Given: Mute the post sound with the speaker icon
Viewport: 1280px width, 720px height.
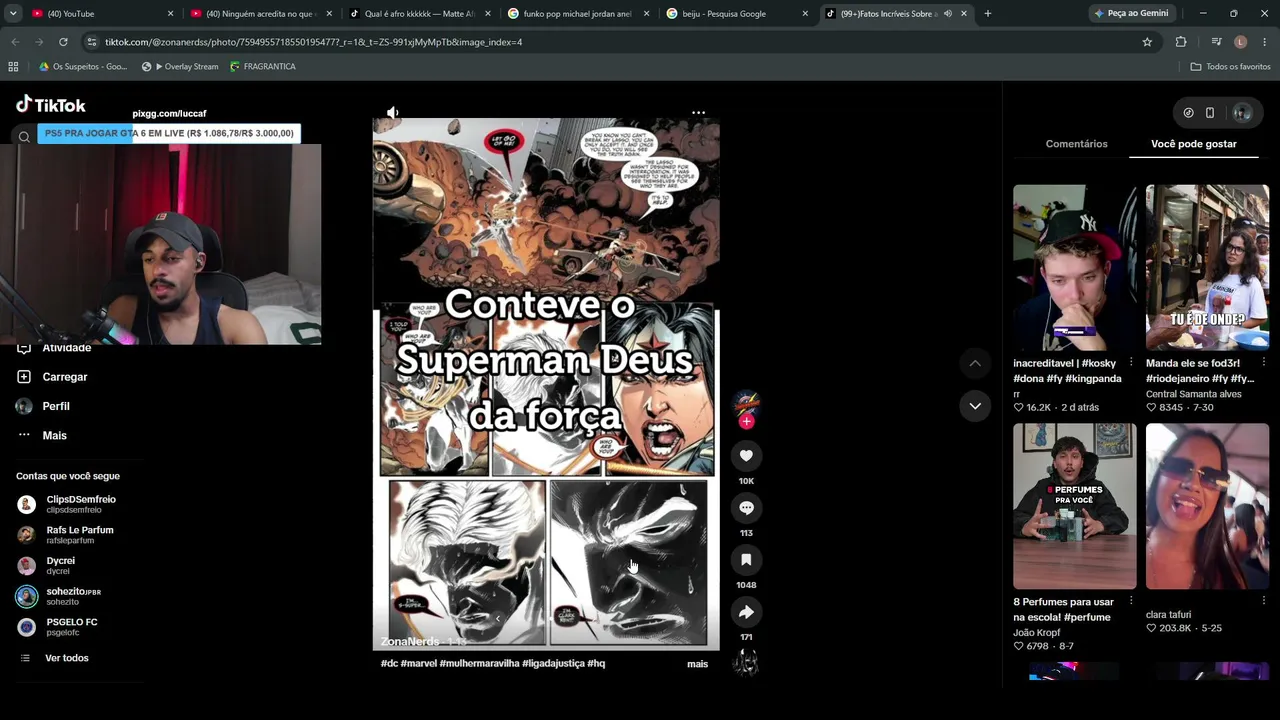Looking at the screenshot, I should 393,113.
